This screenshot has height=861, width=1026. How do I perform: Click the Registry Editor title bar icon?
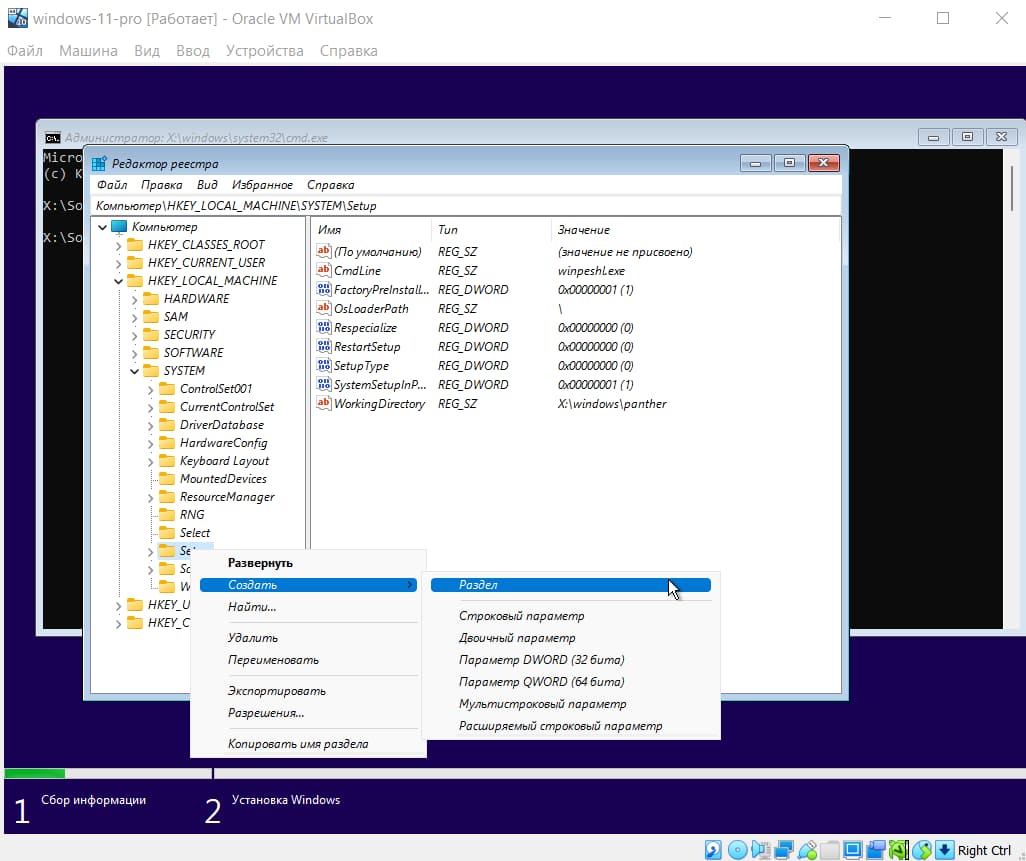pos(99,164)
